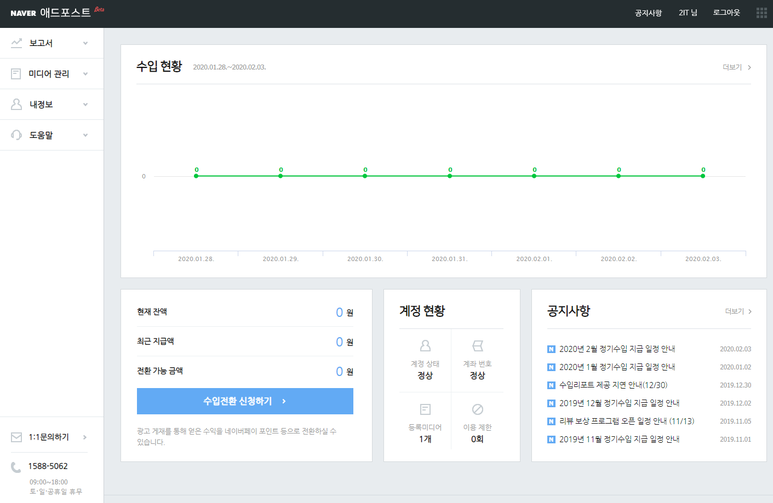Click chart data point for 2020.02.01.
The width and height of the screenshot is (773, 503).
pos(534,176)
